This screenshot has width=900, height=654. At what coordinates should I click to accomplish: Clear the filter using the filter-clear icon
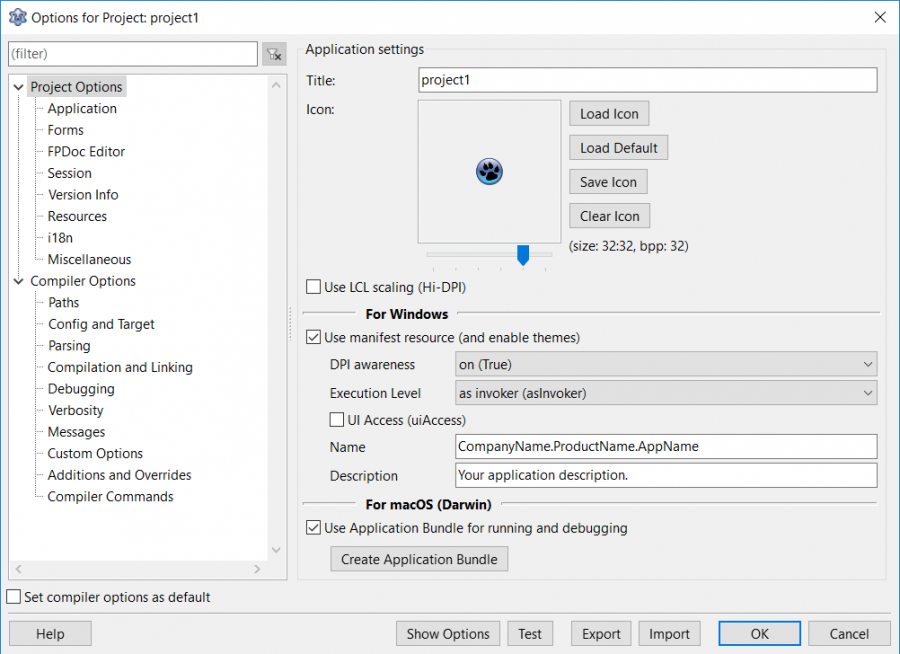point(274,53)
